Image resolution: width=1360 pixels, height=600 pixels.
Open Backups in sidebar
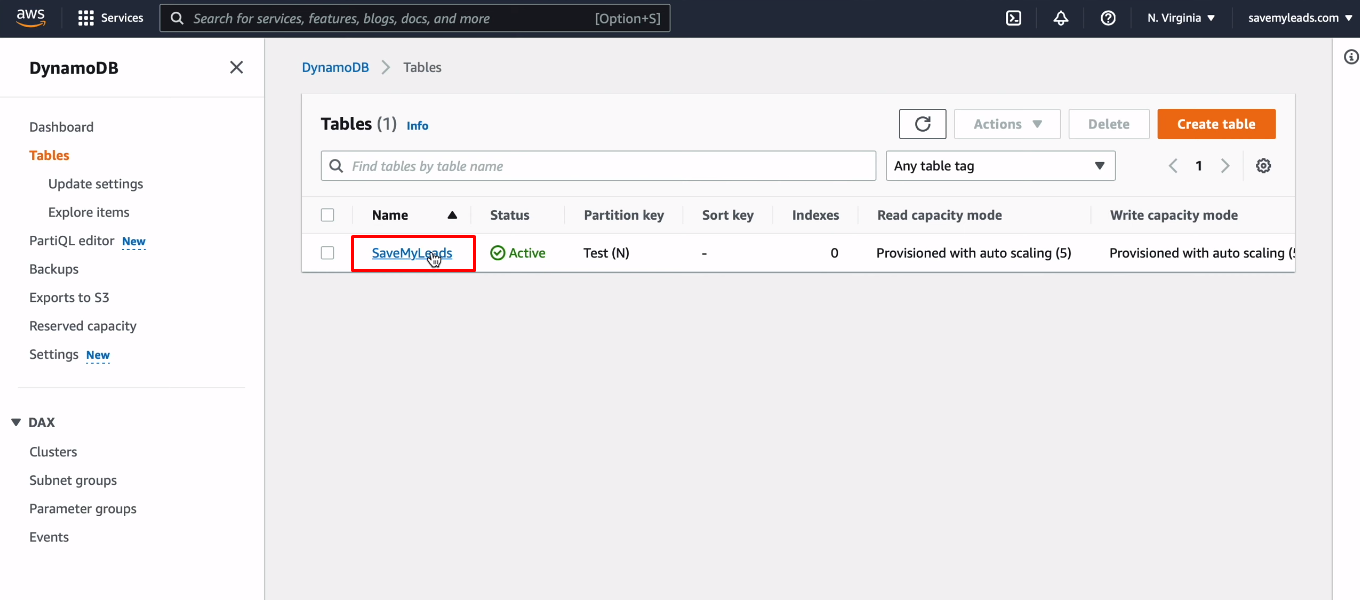click(53, 269)
